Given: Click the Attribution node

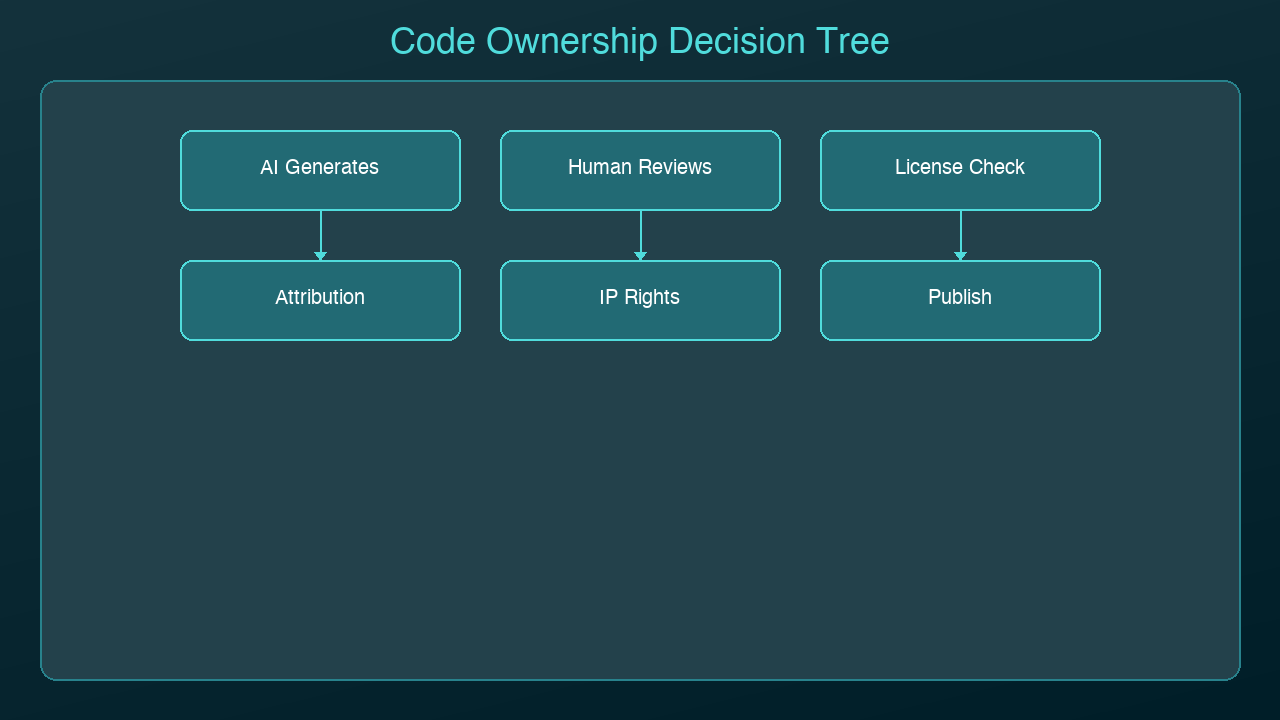Looking at the screenshot, I should coord(320,300).
